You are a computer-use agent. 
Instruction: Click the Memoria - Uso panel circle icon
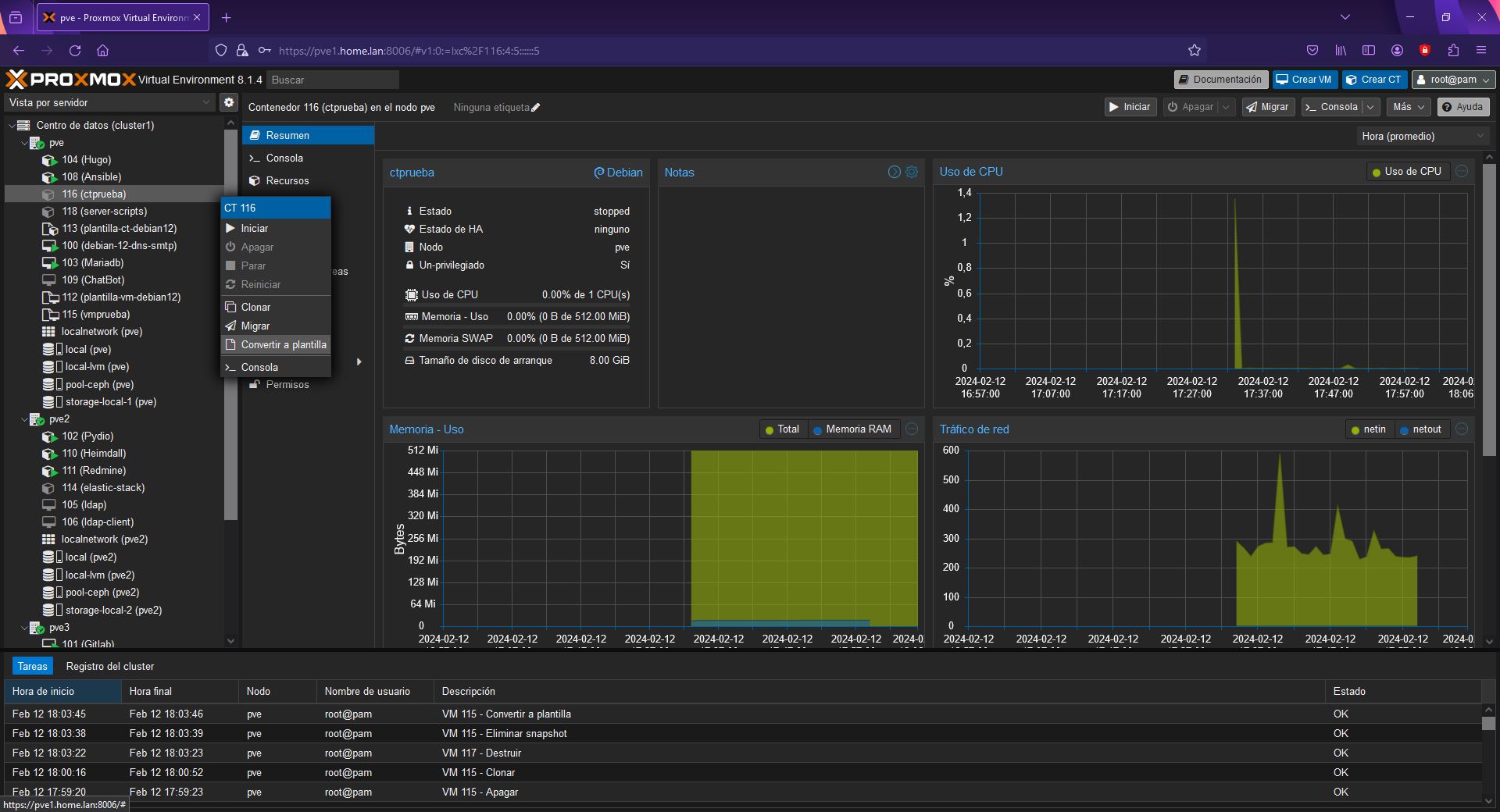(x=912, y=429)
